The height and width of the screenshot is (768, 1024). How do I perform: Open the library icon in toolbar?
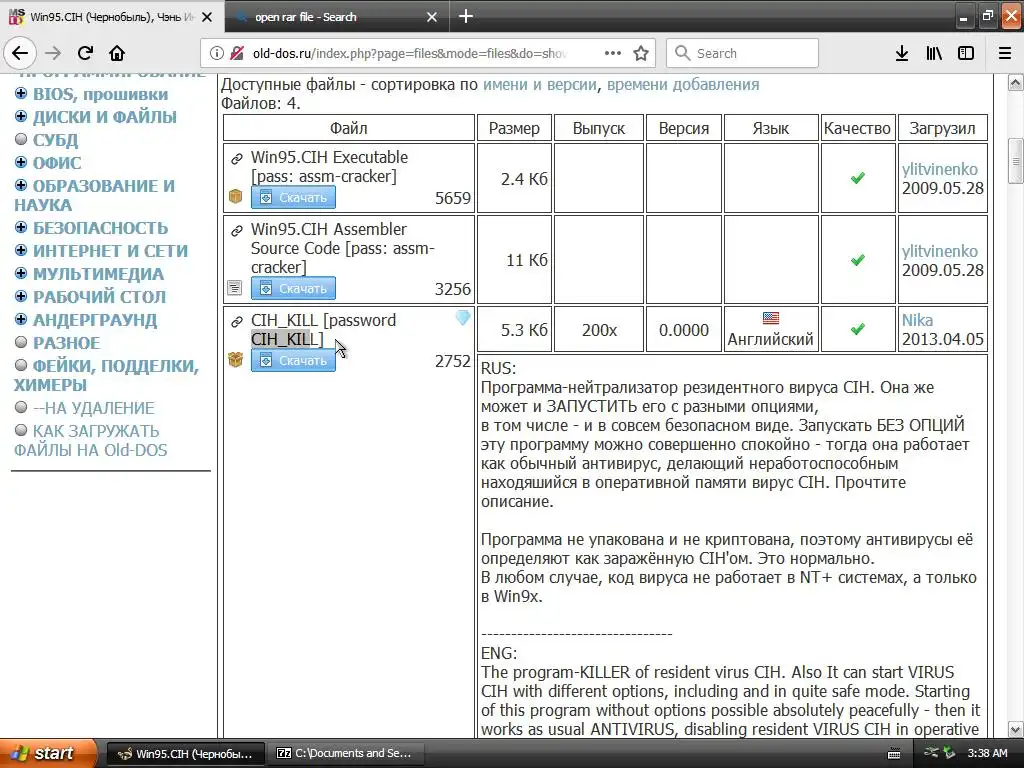[x=934, y=54]
